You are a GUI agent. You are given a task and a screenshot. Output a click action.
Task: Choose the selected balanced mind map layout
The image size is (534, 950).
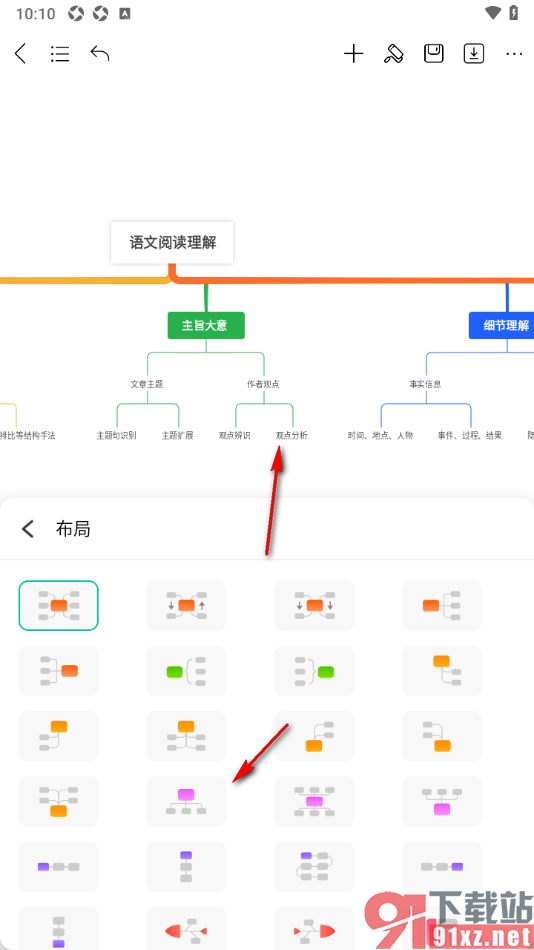[59, 605]
